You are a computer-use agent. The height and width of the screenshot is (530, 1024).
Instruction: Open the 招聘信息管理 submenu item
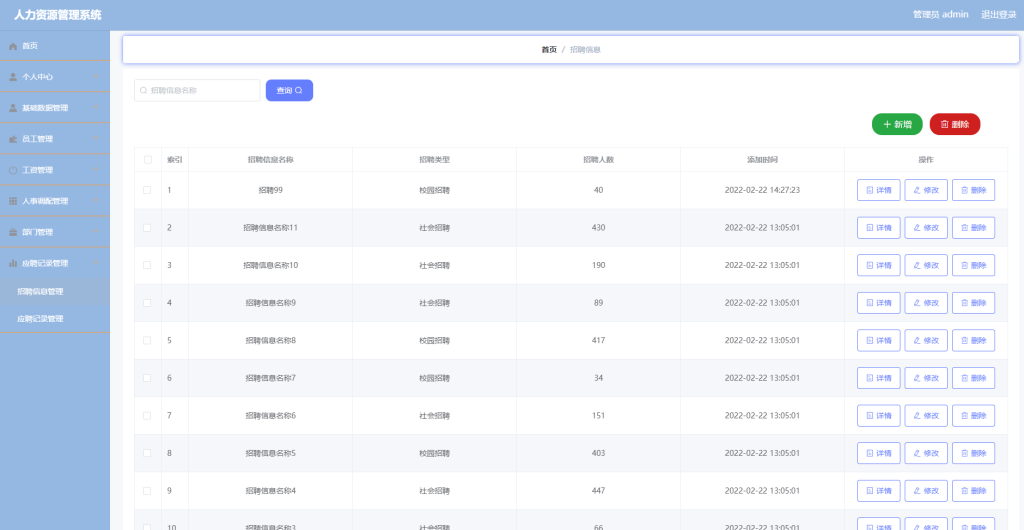[55, 292]
